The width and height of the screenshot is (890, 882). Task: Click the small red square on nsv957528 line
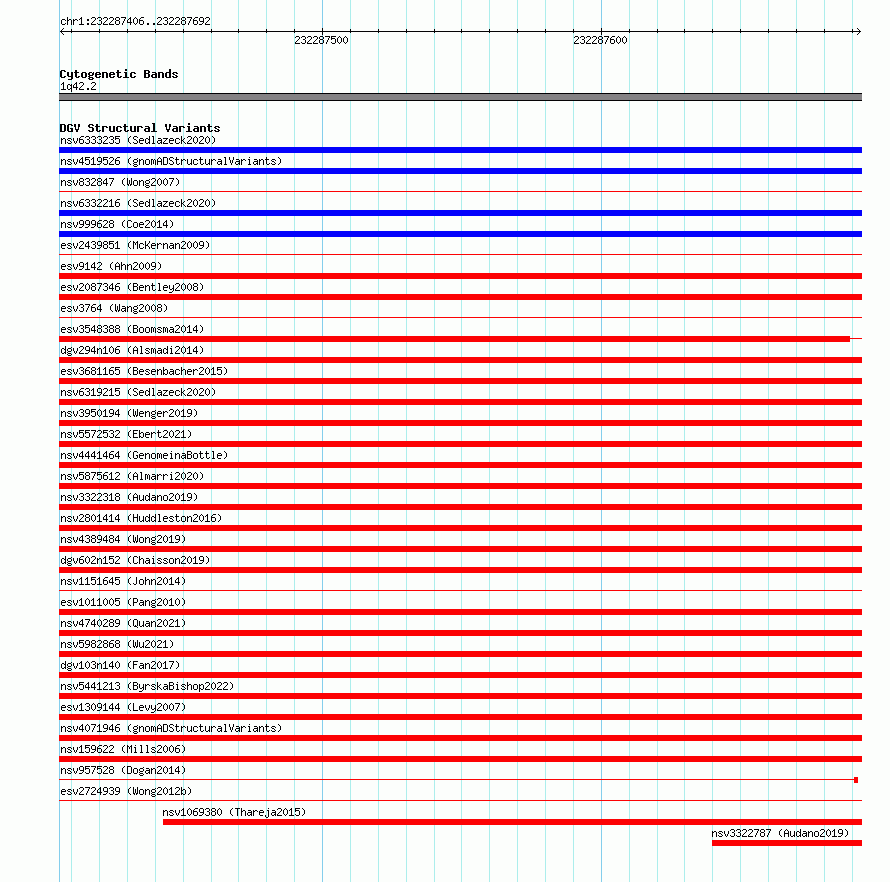[x=856, y=780]
